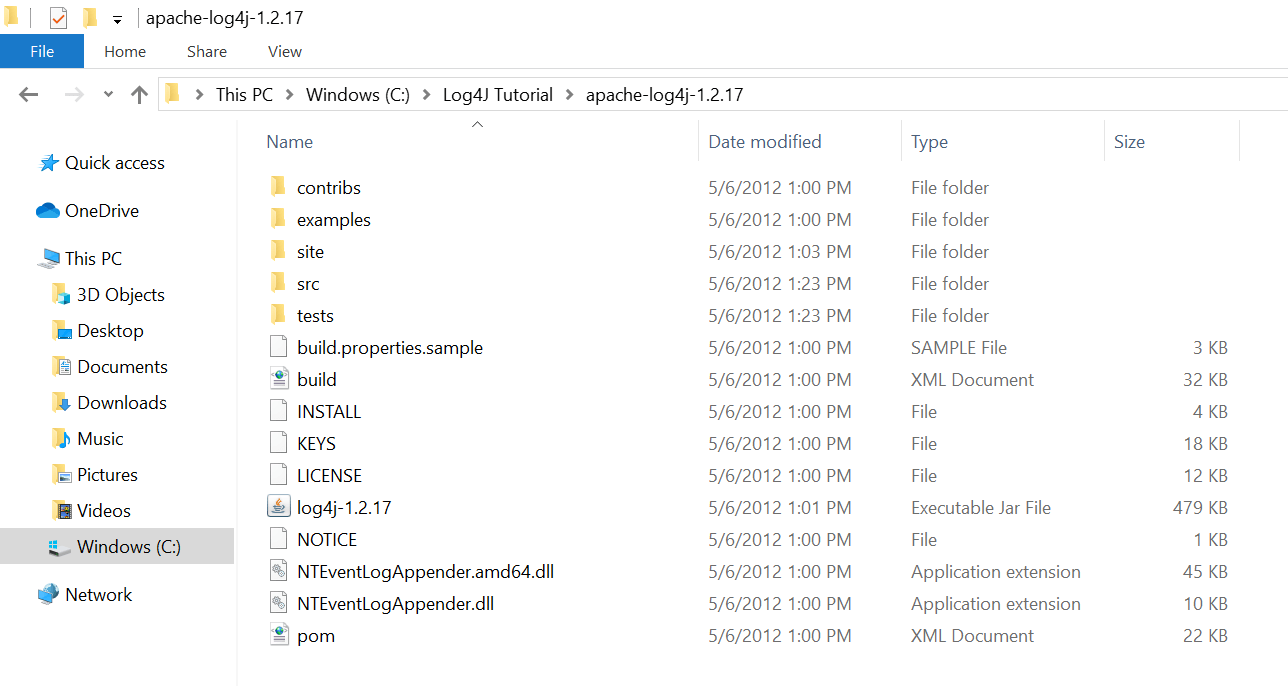1288x686 pixels.
Task: Go up one folder level arrow
Action: point(139,95)
